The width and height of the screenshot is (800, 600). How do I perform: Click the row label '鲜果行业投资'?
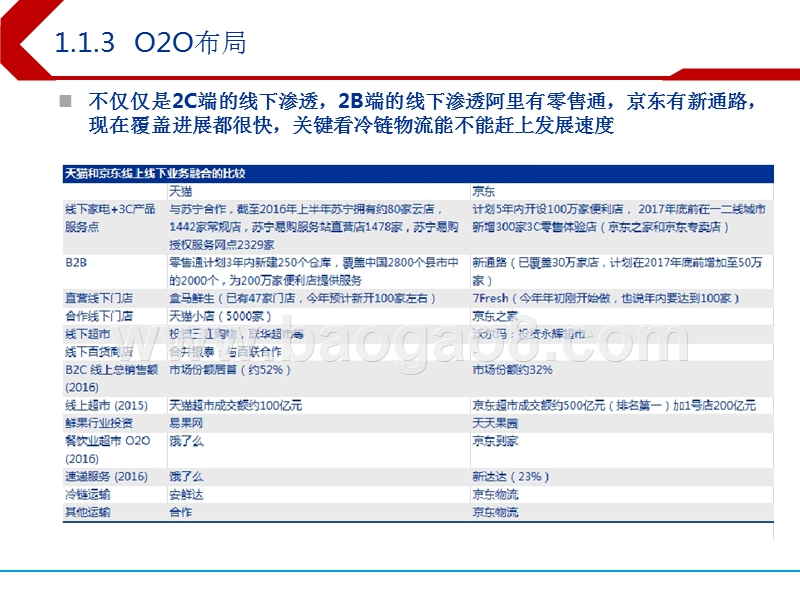[x=99, y=423]
